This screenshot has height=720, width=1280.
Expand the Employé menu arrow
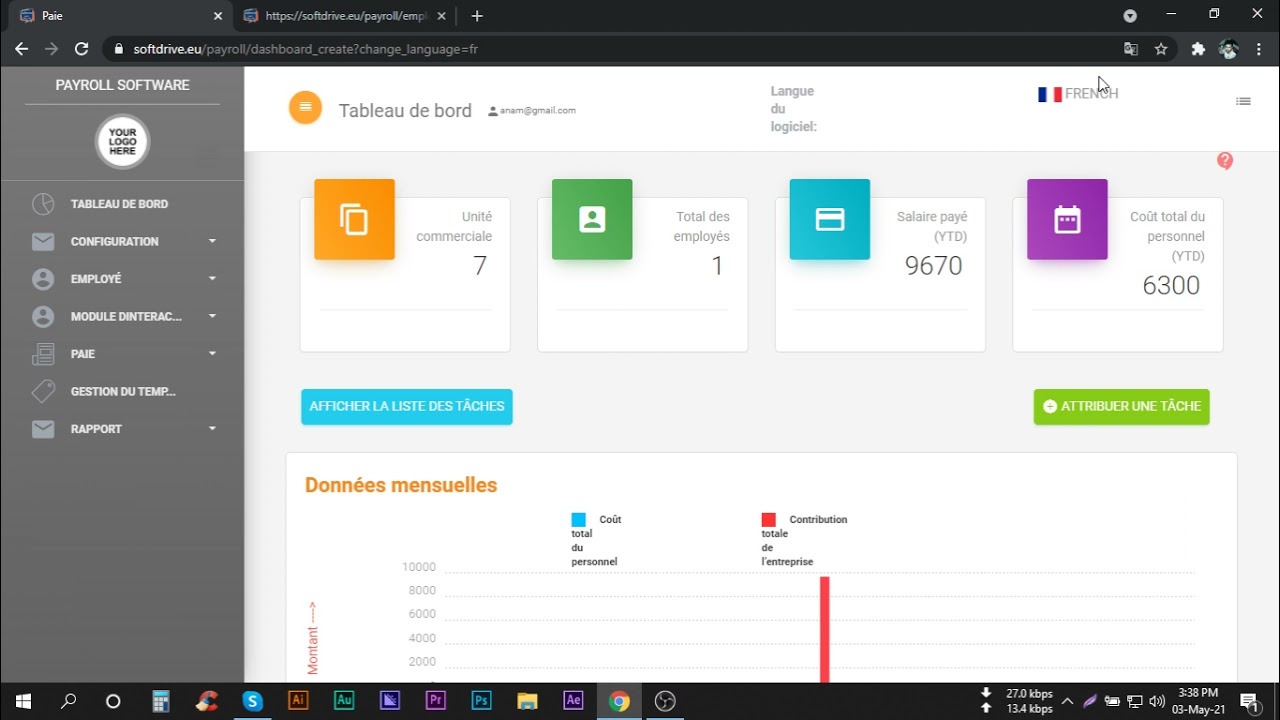click(212, 279)
